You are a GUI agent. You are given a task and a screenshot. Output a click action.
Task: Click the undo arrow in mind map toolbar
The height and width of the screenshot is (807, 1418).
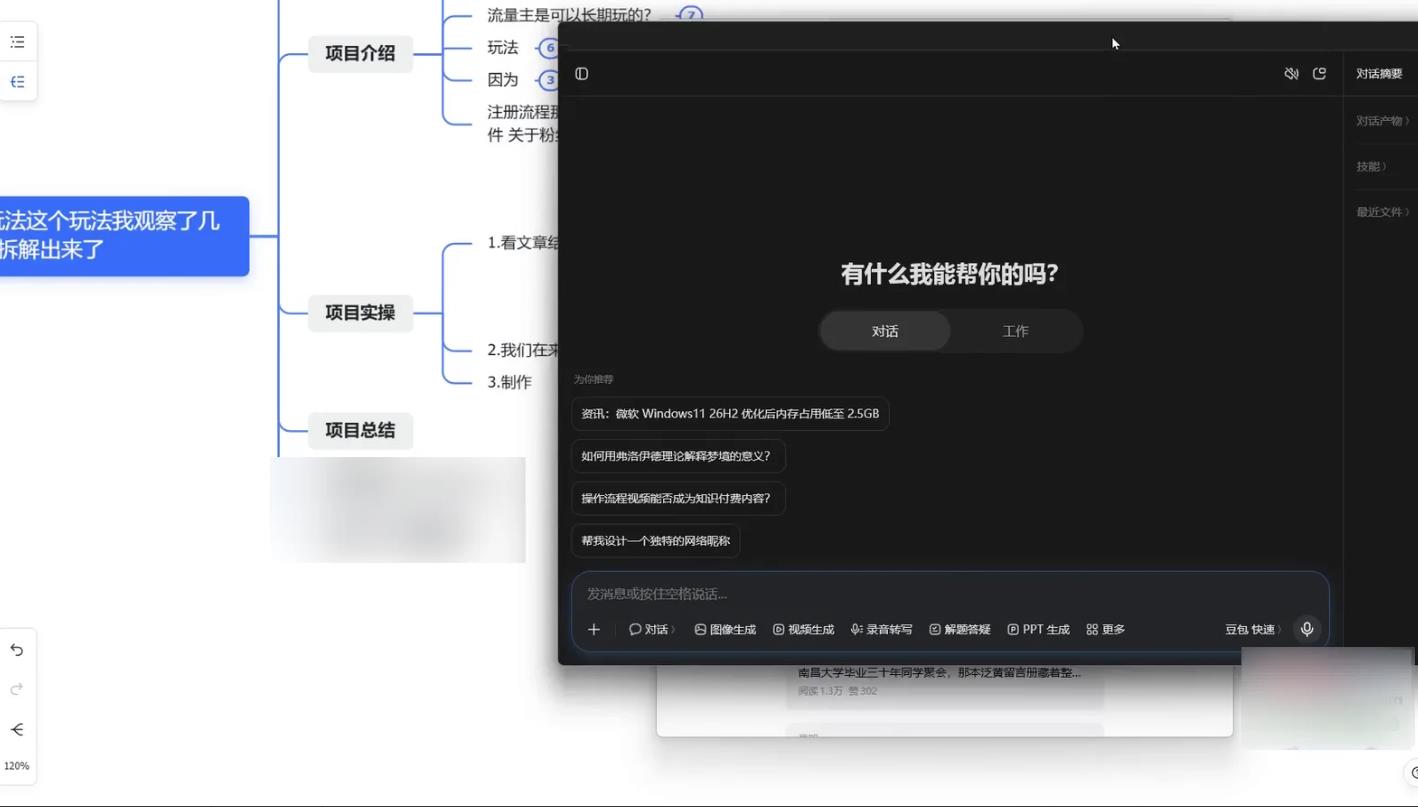coord(17,650)
